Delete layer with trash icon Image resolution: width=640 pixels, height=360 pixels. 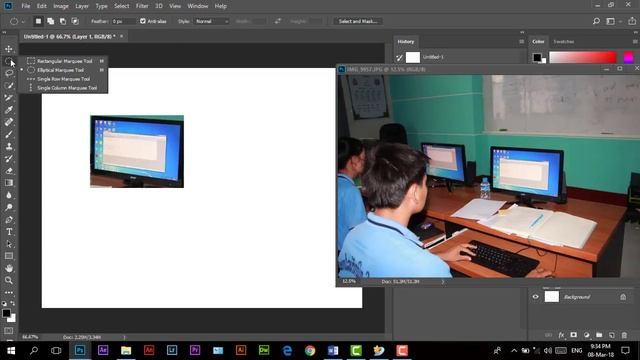pos(624,335)
